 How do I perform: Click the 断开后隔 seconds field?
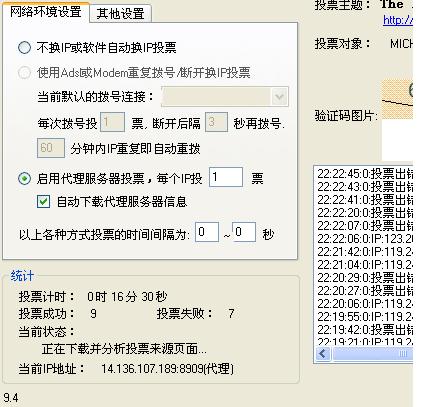(x=216, y=122)
